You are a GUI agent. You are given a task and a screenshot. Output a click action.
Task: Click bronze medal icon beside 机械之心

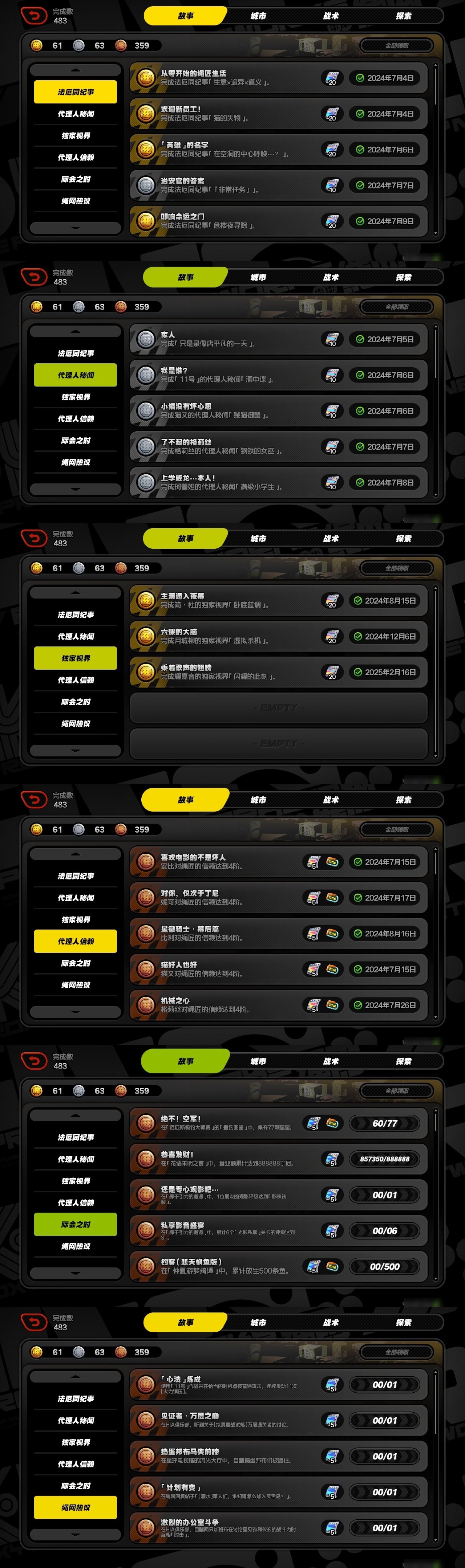coord(146,1005)
